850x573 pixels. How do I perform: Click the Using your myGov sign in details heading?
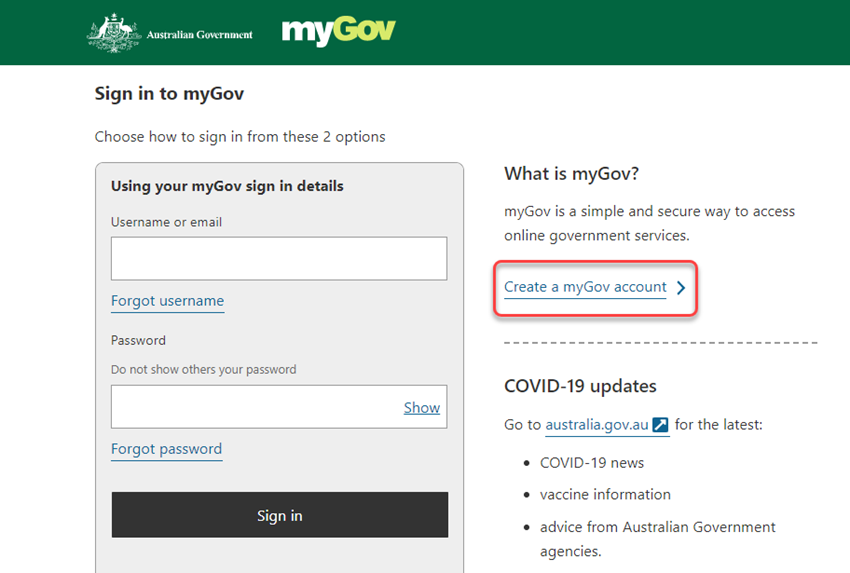click(227, 186)
